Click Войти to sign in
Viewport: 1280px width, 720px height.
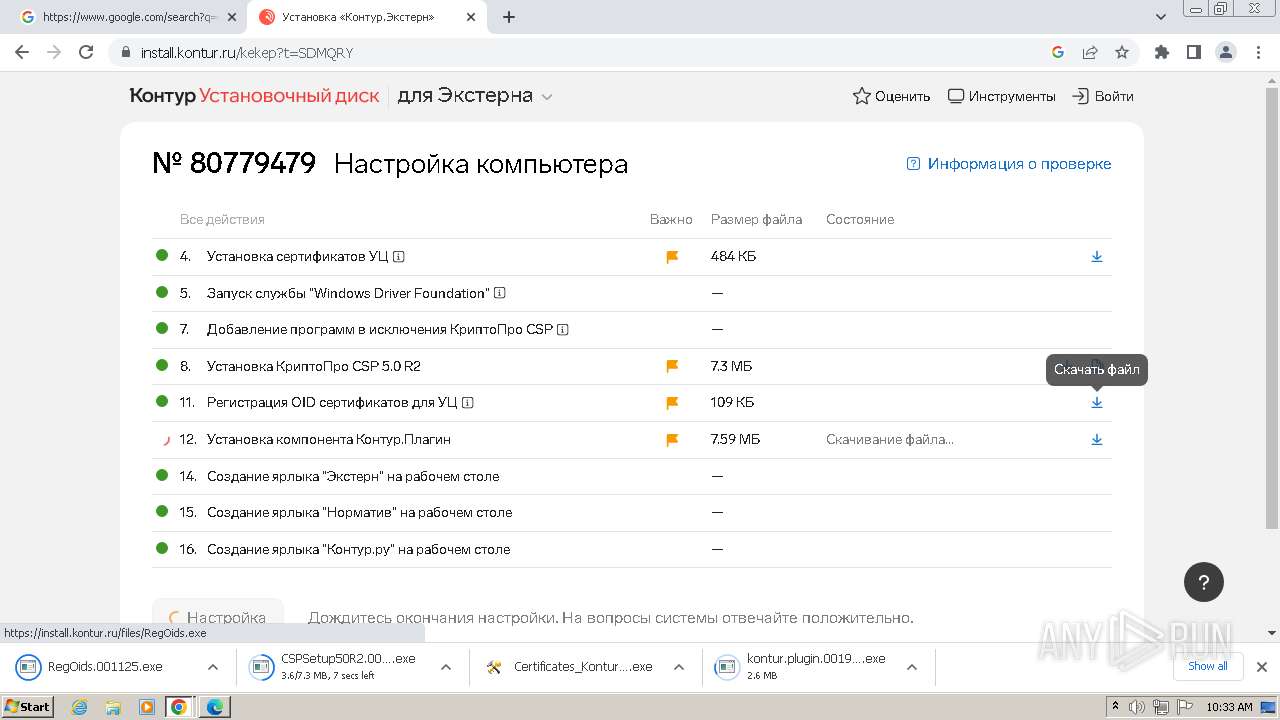pos(1103,96)
